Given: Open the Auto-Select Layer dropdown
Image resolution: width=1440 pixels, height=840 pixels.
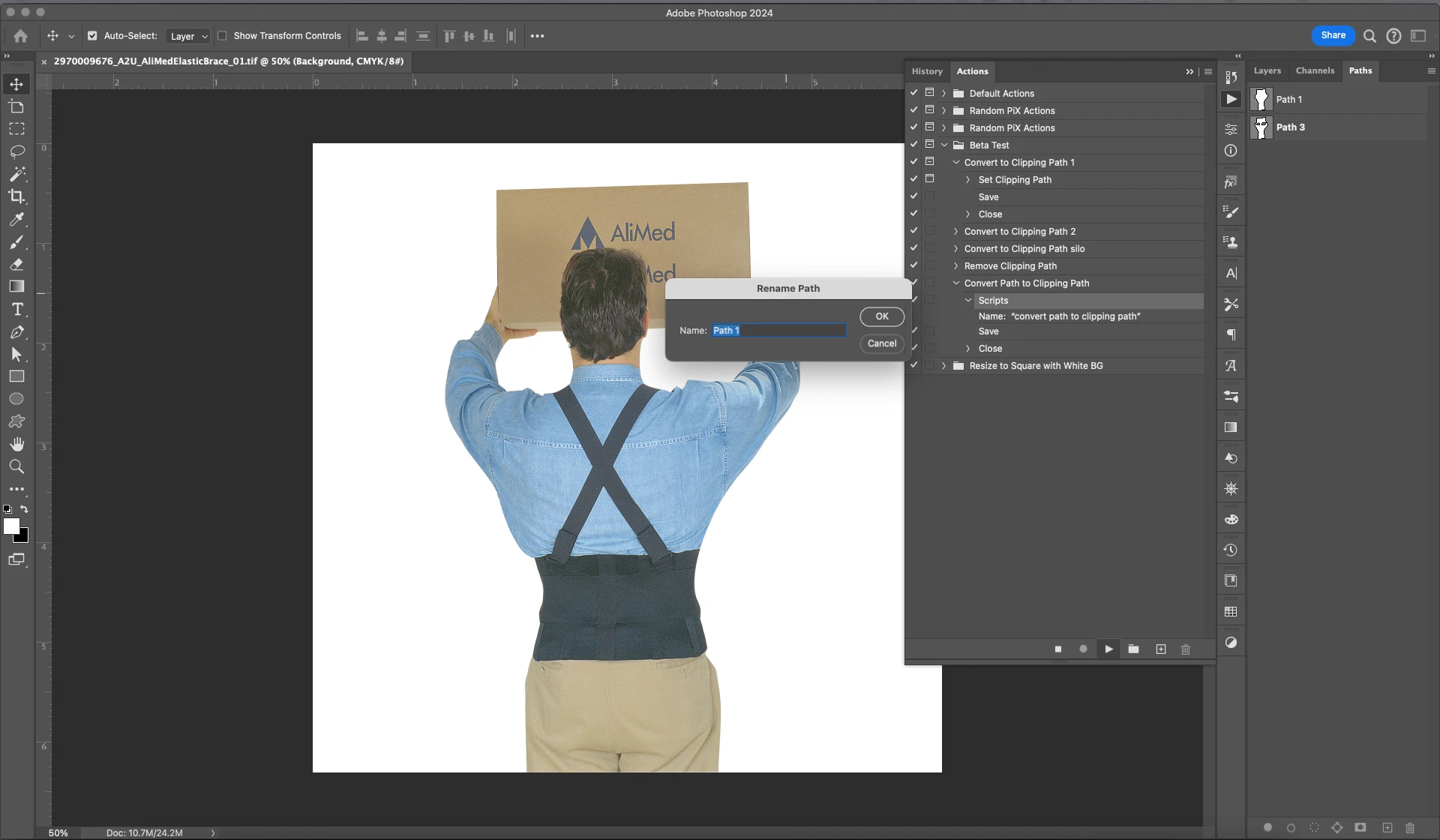Looking at the screenshot, I should click(x=188, y=36).
